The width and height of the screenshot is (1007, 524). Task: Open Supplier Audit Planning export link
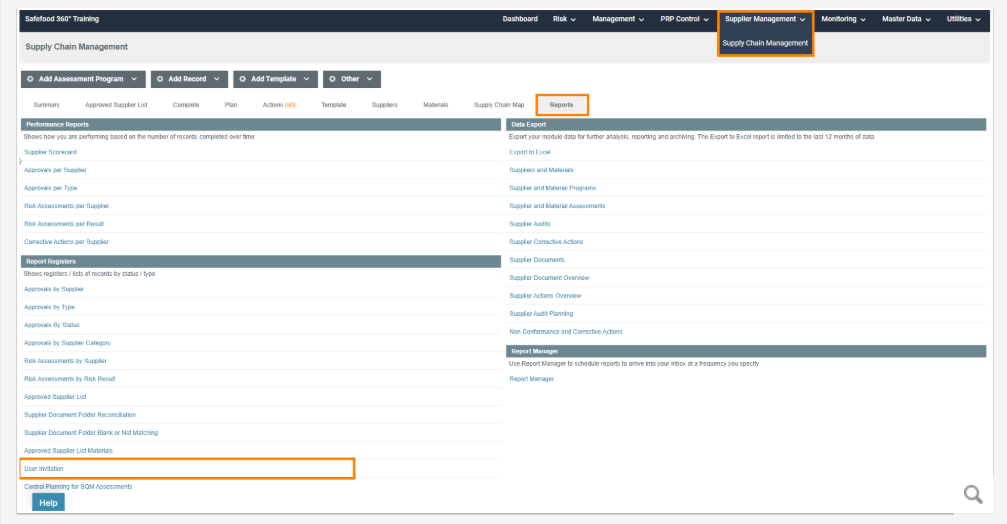[x=541, y=314]
